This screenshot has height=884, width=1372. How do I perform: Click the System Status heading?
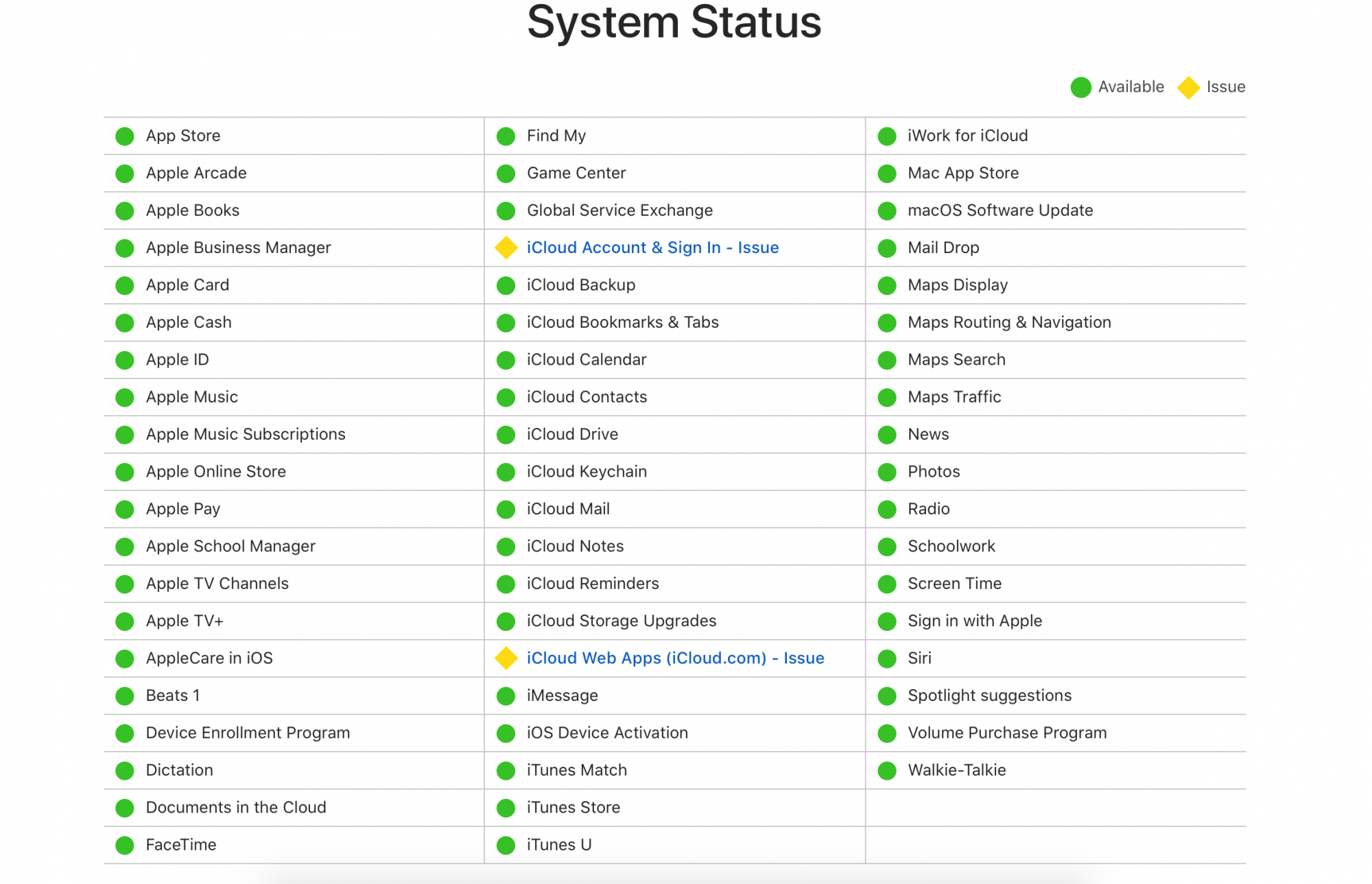[674, 22]
